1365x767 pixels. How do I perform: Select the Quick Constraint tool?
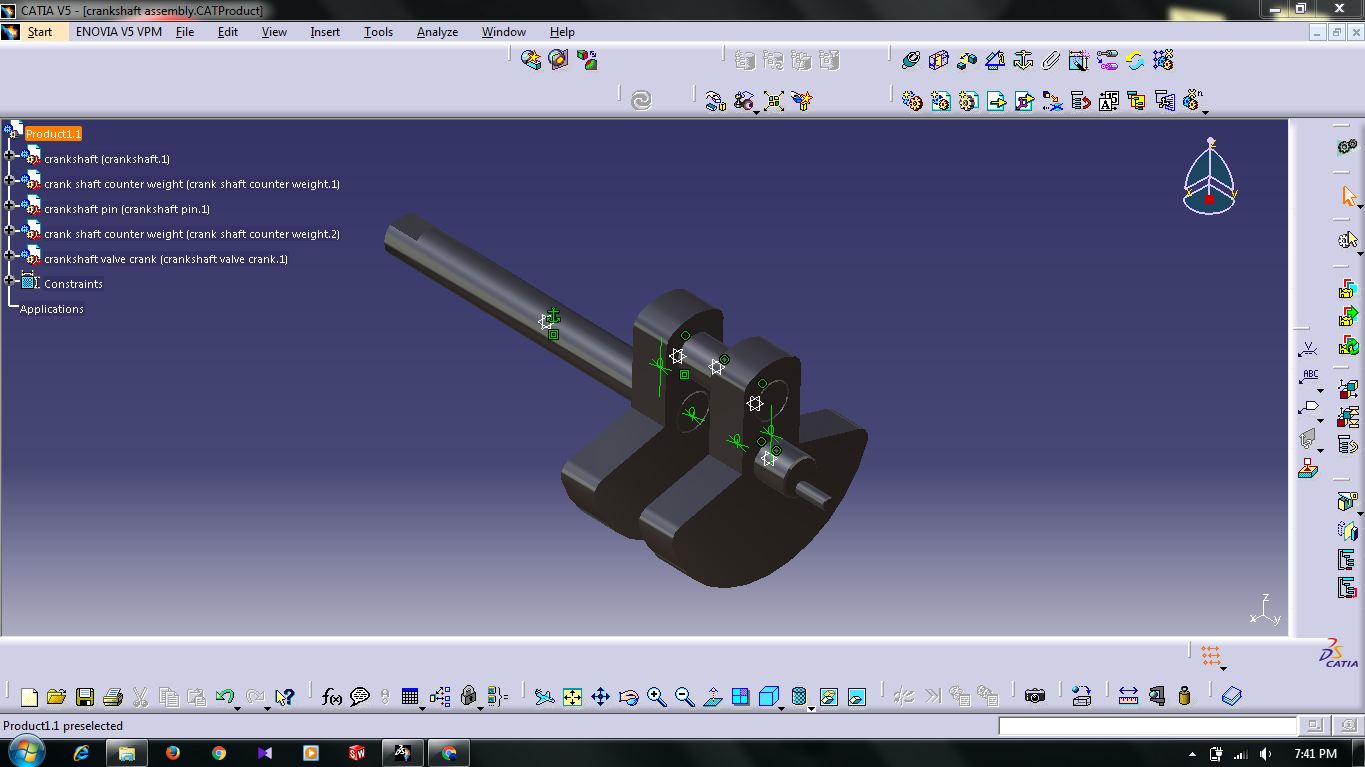coord(1078,61)
